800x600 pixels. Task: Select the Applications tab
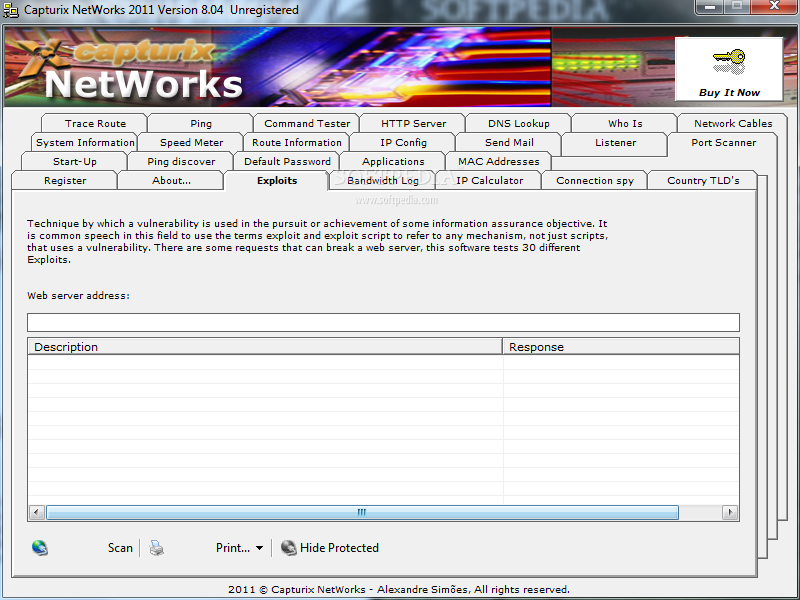point(393,161)
